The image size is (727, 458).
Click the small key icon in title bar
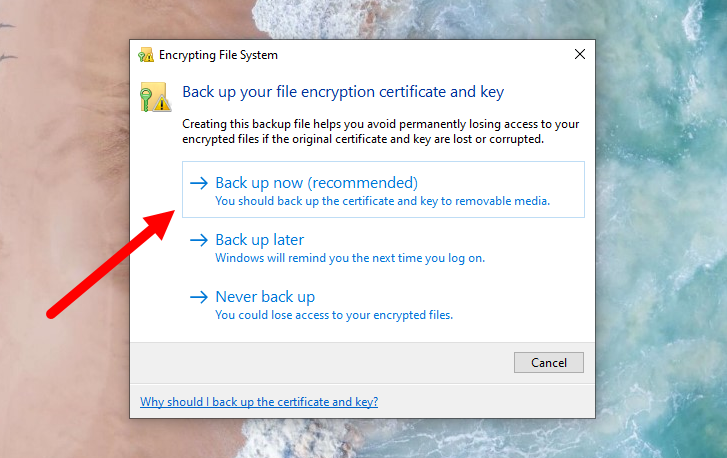coord(146,55)
